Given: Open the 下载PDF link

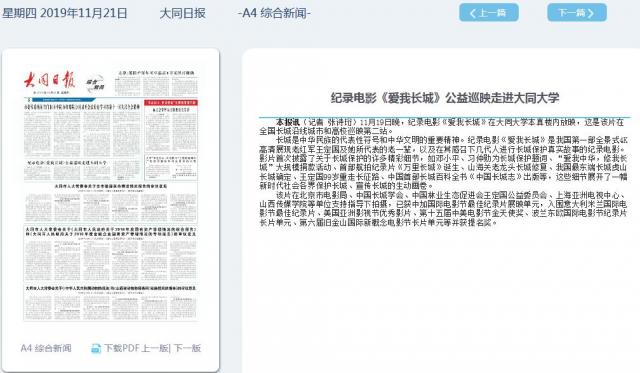Looking at the screenshot, I should [122, 348].
